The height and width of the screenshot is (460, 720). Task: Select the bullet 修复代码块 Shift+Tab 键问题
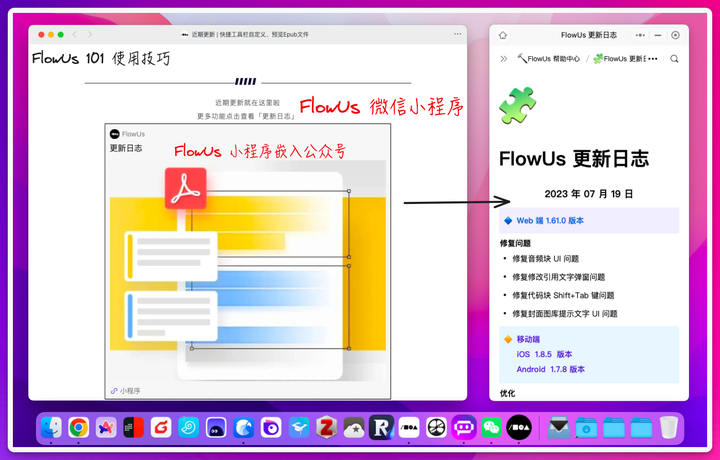pyautogui.click(x=563, y=295)
